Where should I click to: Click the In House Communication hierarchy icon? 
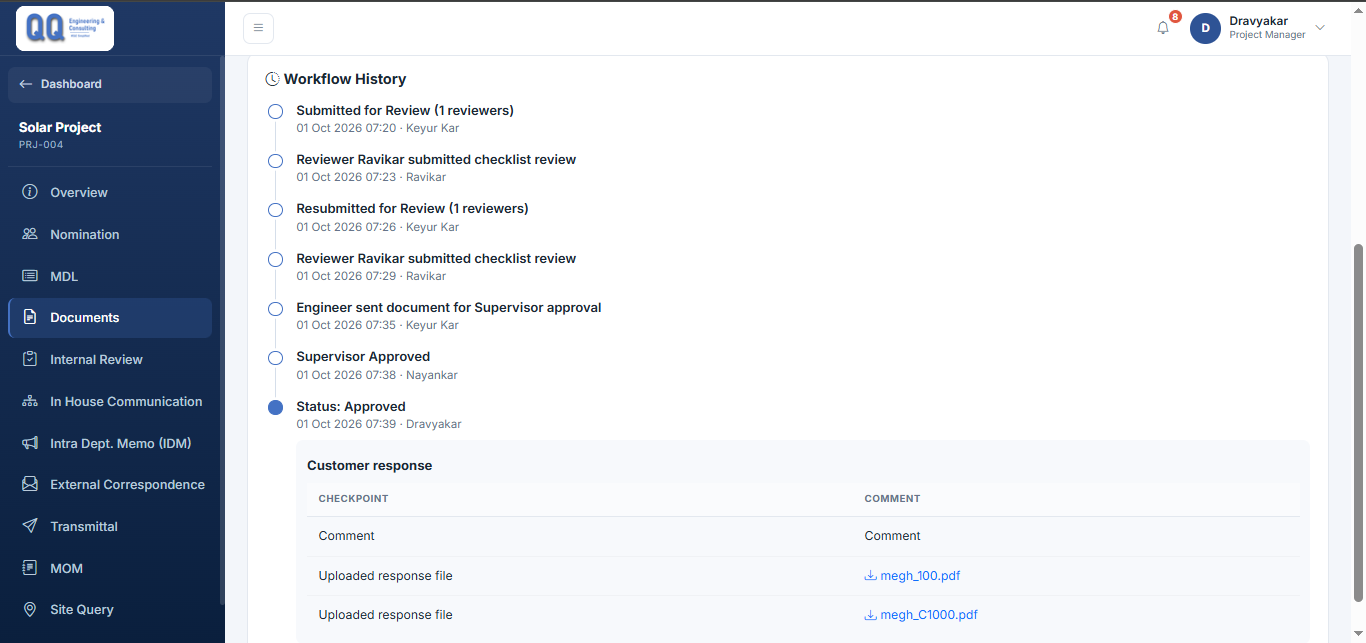(x=30, y=401)
